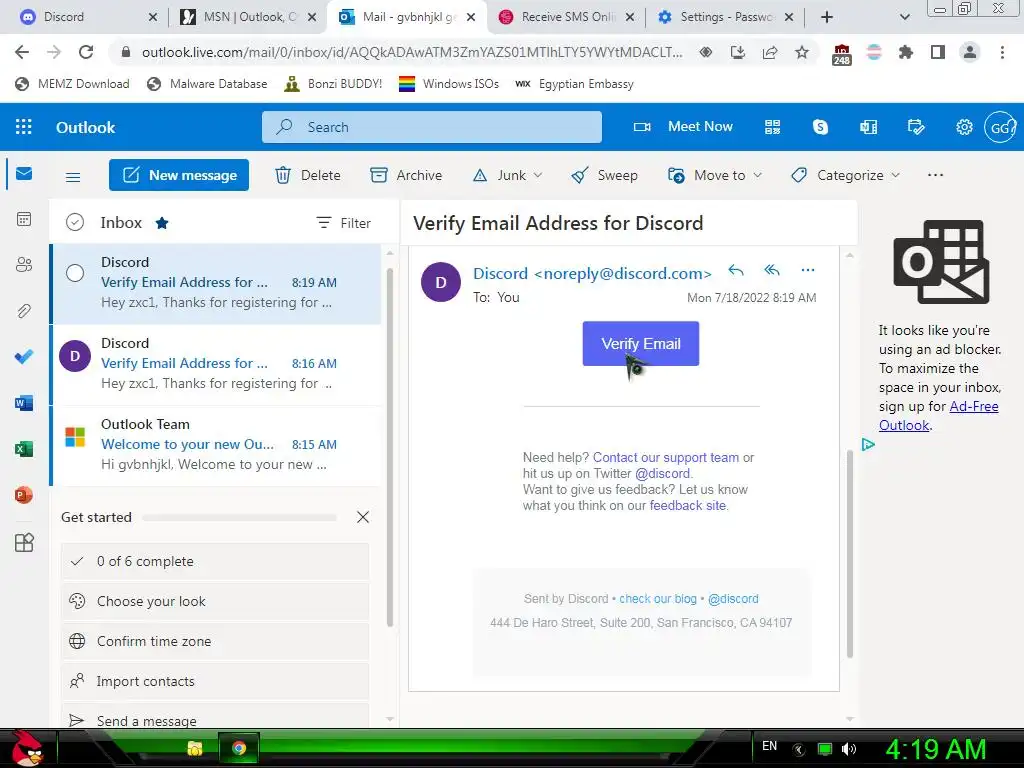This screenshot has height=768, width=1024.
Task: Toggle Inbox favorite star
Action: pyautogui.click(x=162, y=223)
